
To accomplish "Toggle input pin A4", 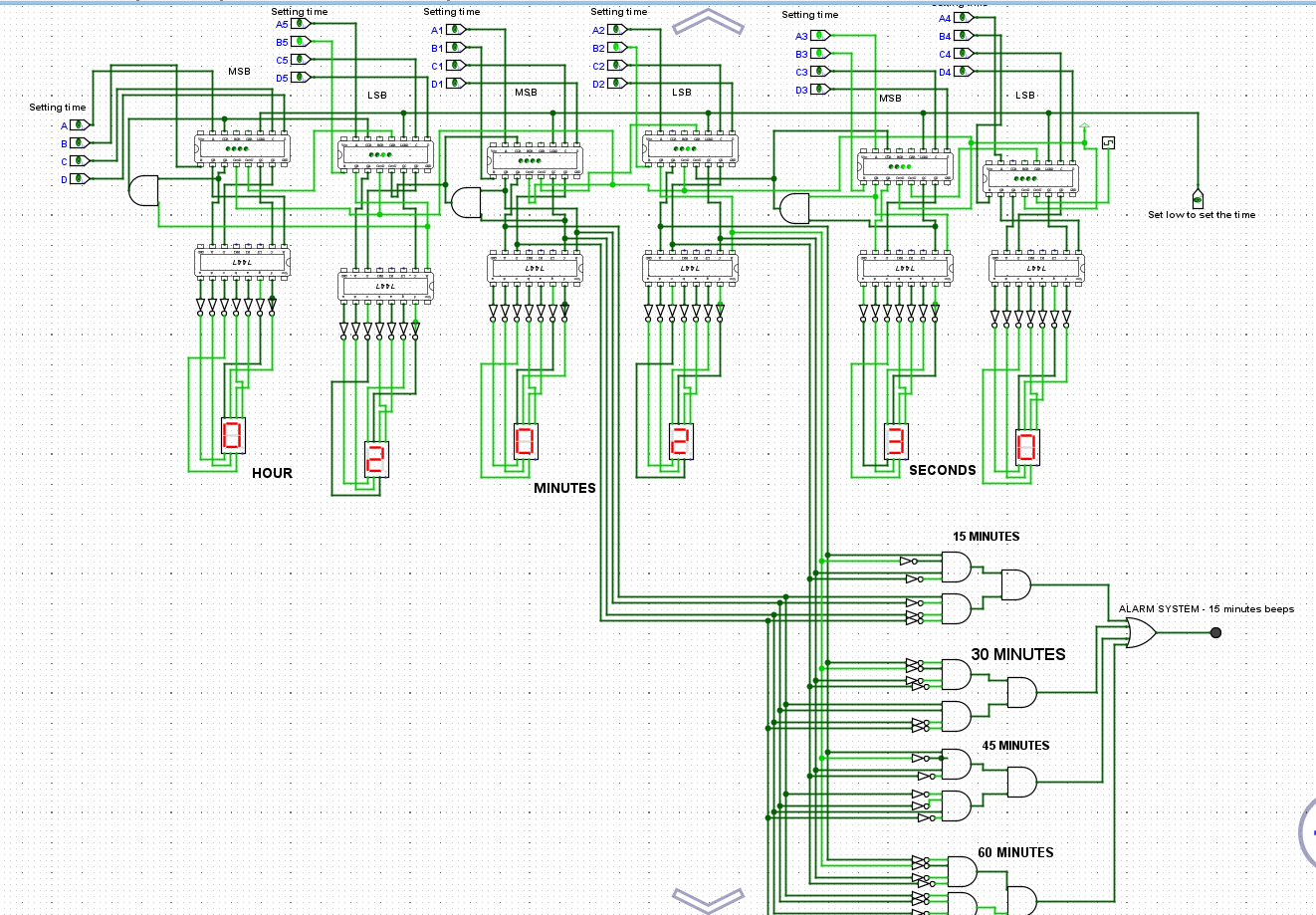I will click(964, 18).
